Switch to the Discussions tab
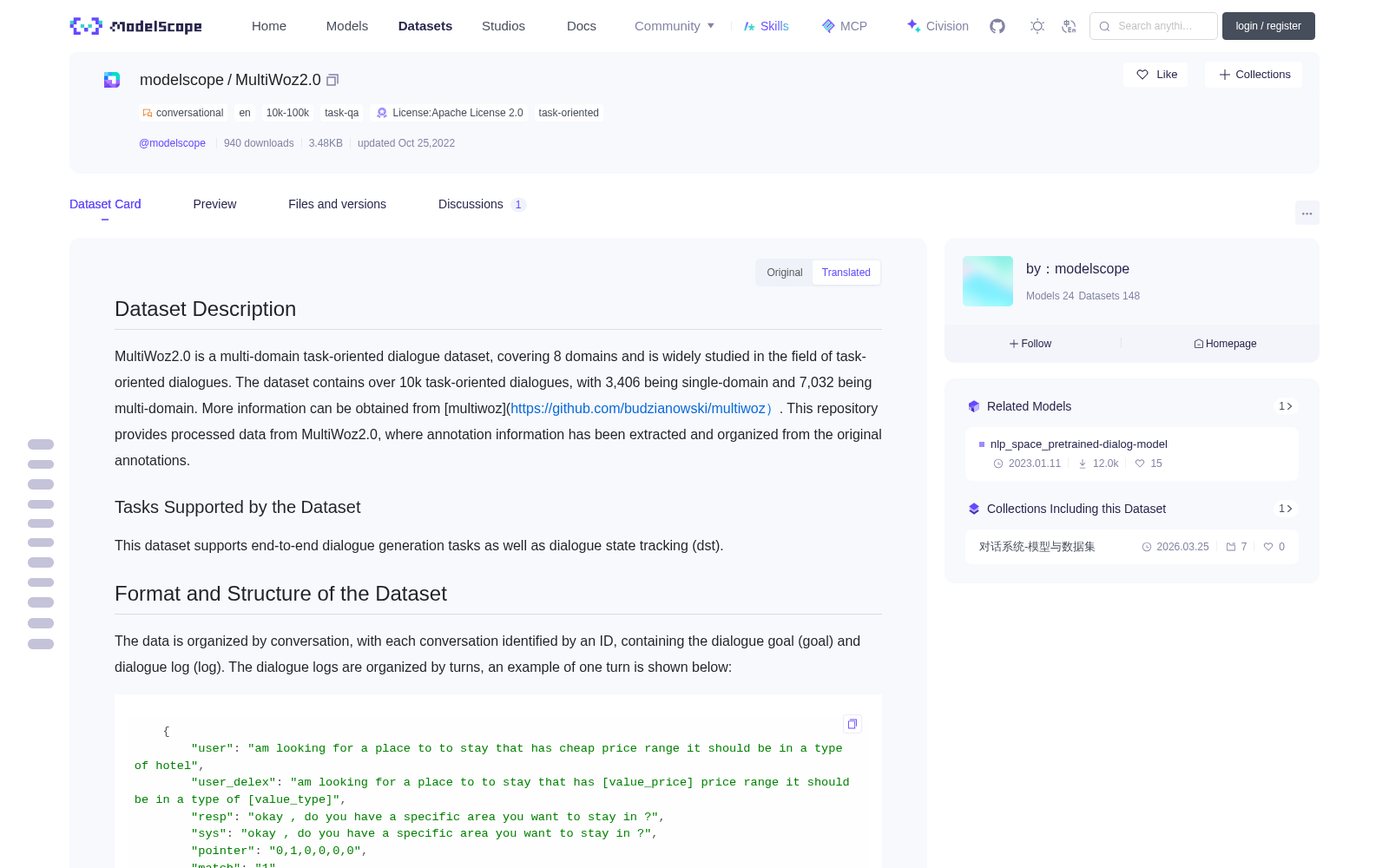Viewport: 1389px width, 868px height. point(482,204)
